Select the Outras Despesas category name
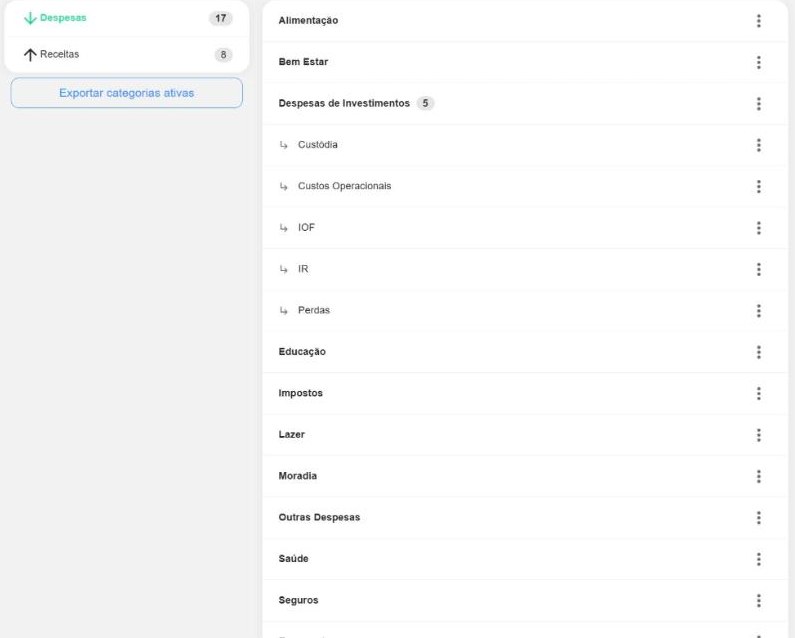The width and height of the screenshot is (795, 638). [319, 517]
